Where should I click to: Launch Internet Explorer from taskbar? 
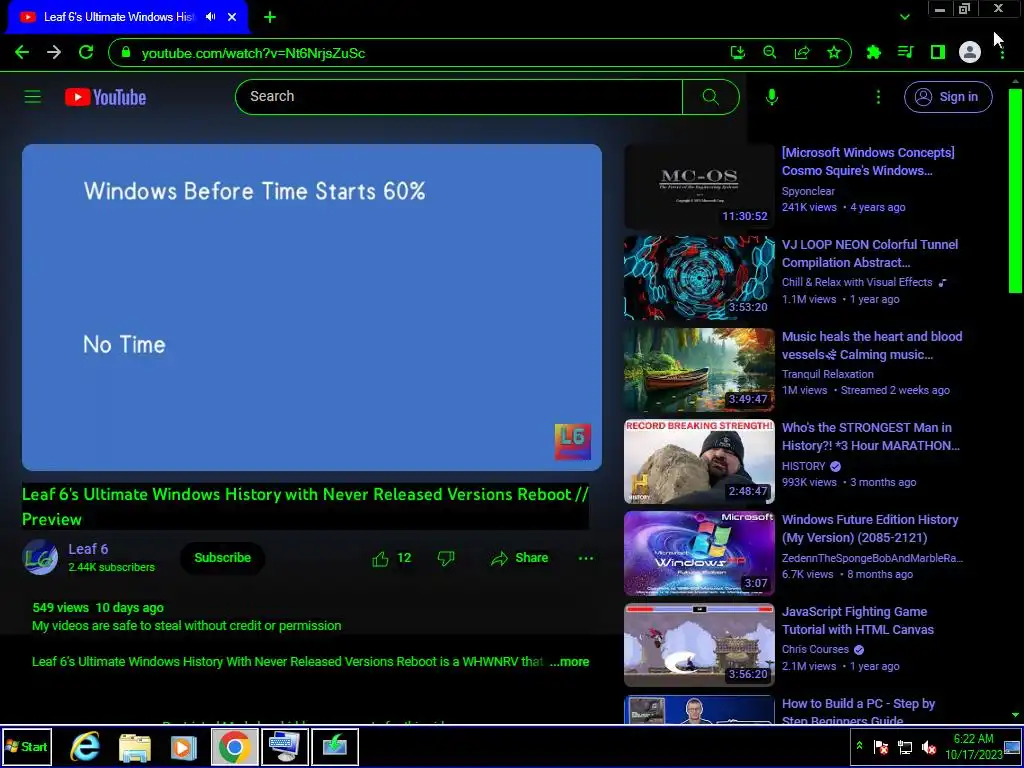[x=86, y=746]
